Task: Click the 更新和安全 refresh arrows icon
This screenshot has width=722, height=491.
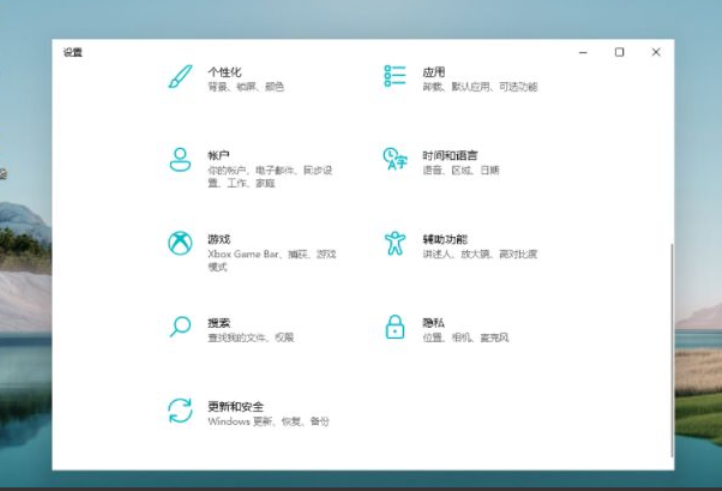Action: point(180,410)
